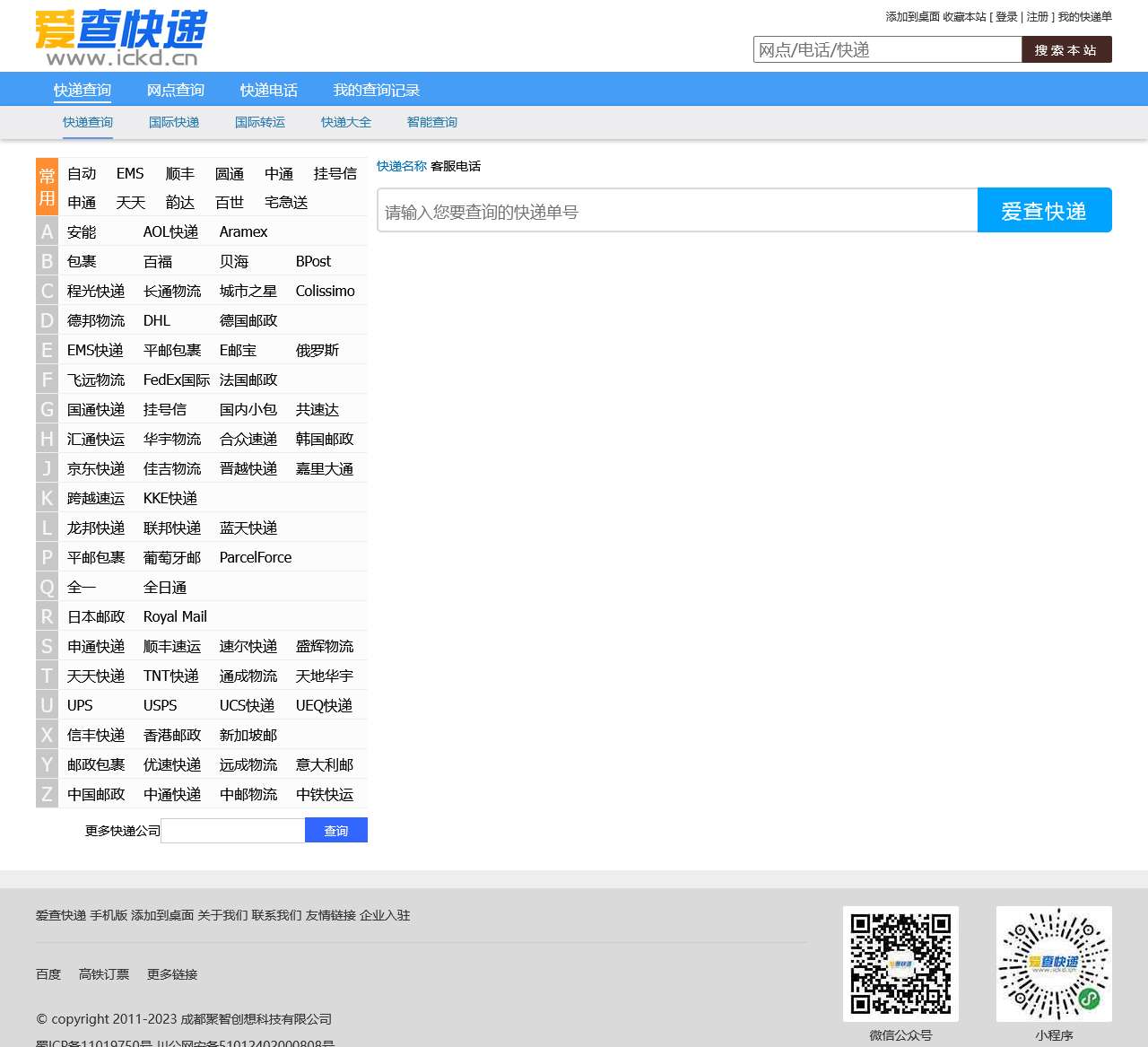Open the 快递电话 section
This screenshot has height=1047, width=1148.
click(267, 89)
